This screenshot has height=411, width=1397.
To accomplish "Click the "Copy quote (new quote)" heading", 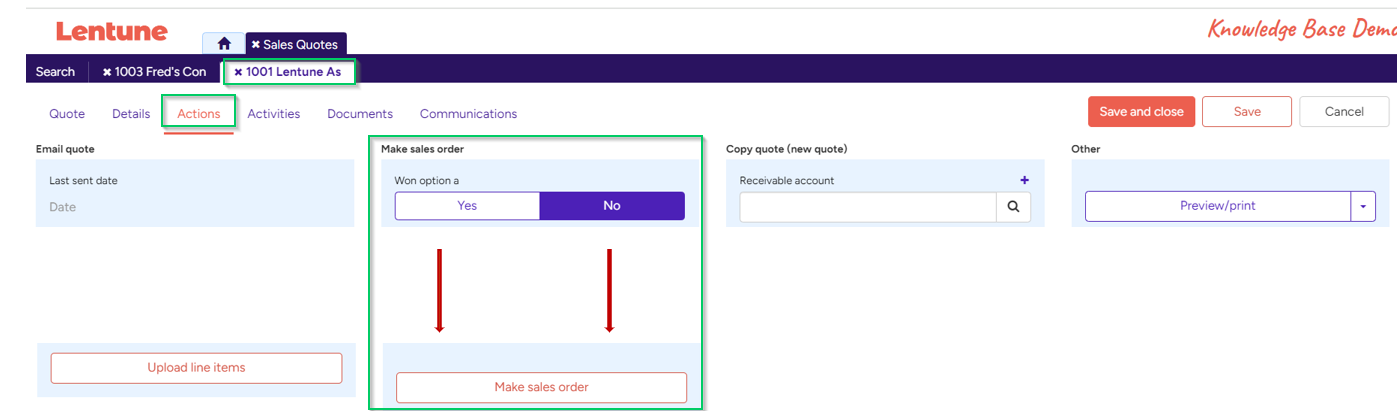I will [x=786, y=149].
